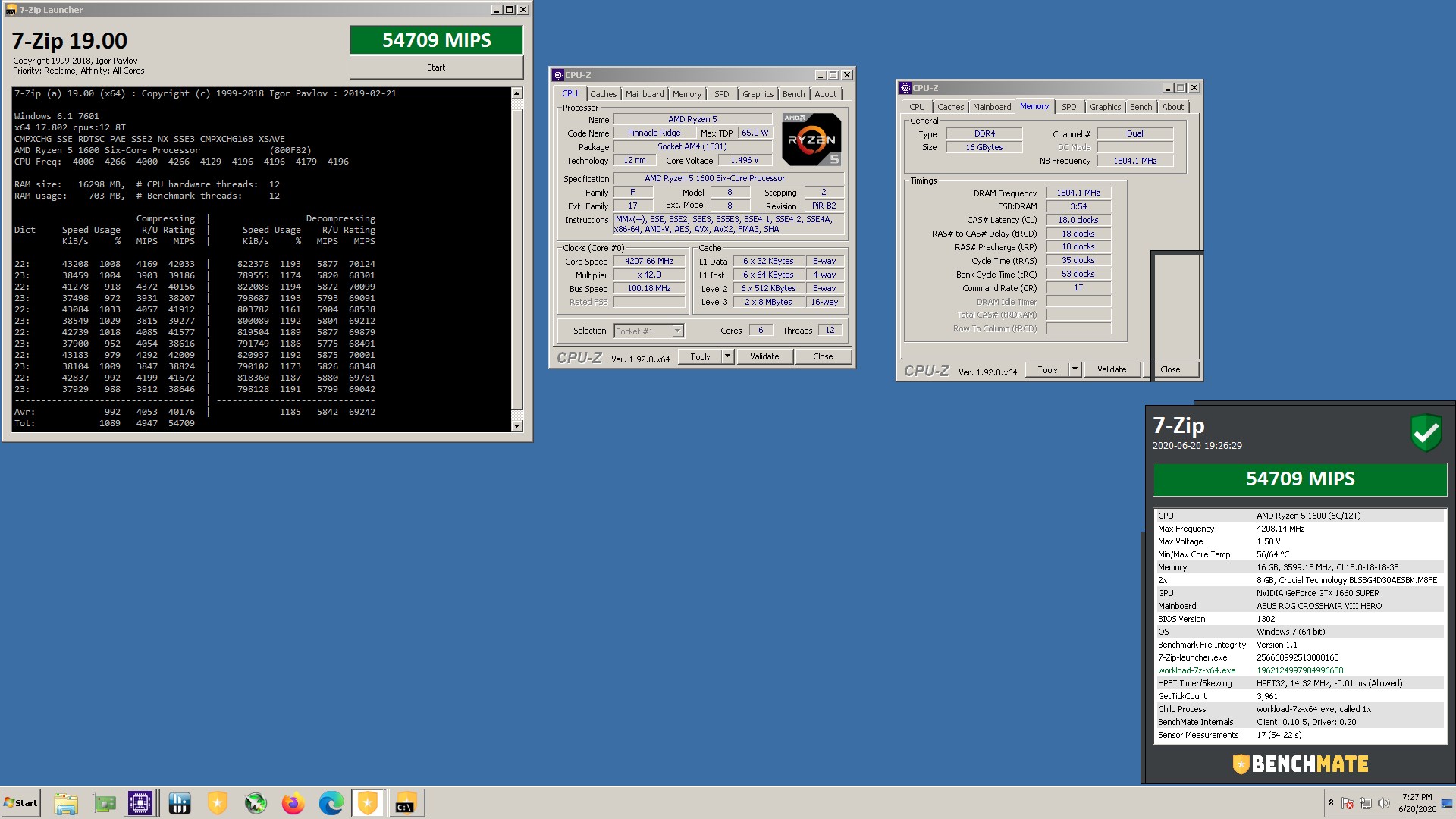Expand Tools arrow in CPU-Z CPU window
1456x819 pixels.
pos(727,356)
